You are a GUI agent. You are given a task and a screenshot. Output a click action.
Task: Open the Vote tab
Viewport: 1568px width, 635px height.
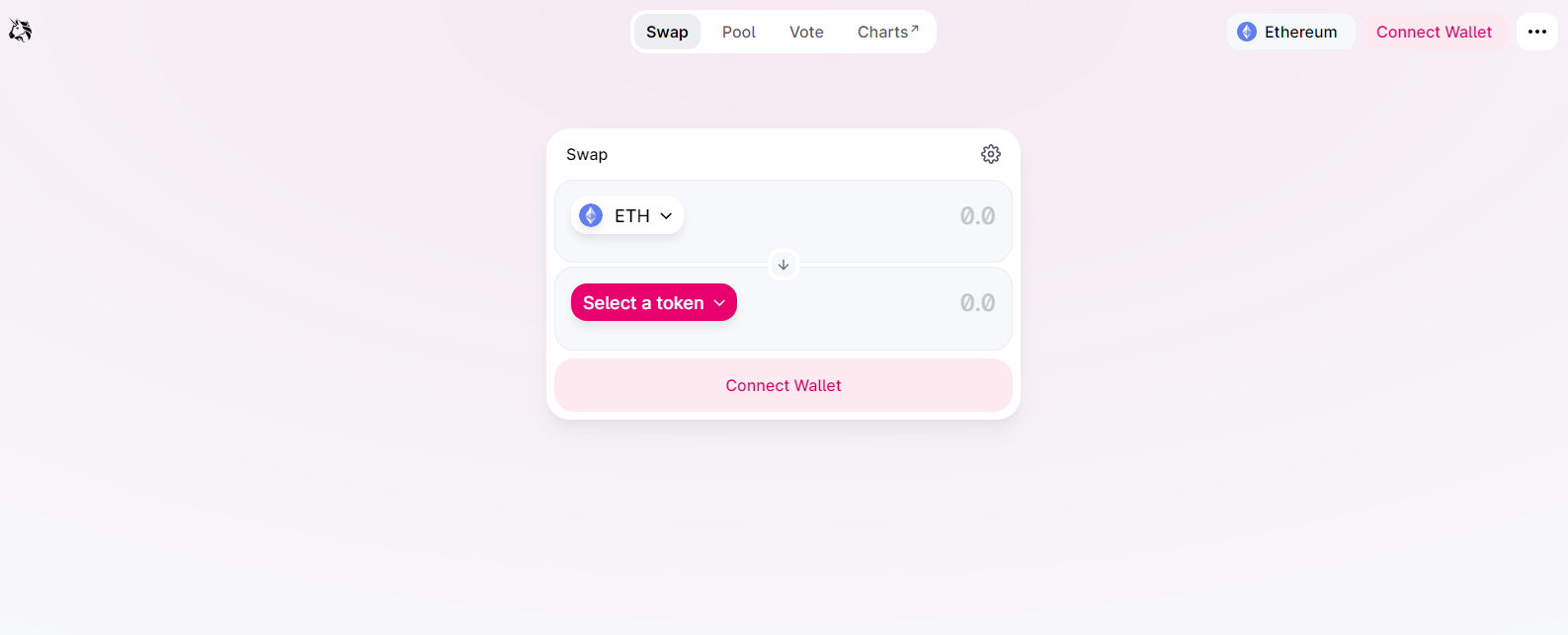point(806,32)
